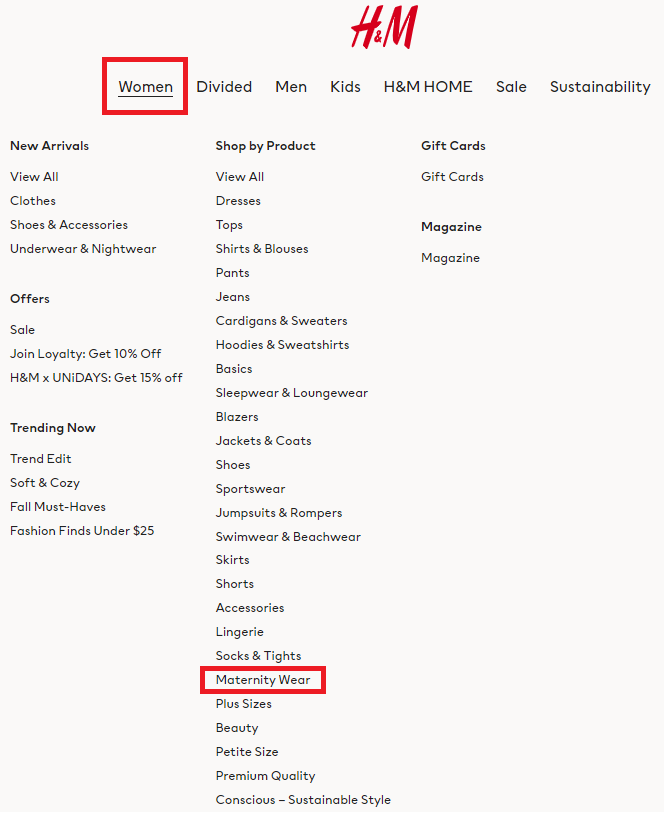This screenshot has height=815, width=664.
Task: Open Join Loyalty: Get 10% Off
Action: click(86, 354)
